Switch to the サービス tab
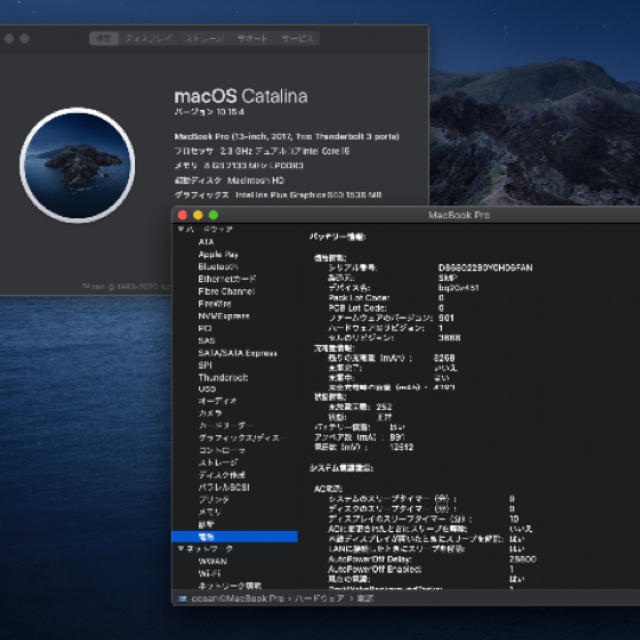The width and height of the screenshot is (640, 640). tap(298, 38)
